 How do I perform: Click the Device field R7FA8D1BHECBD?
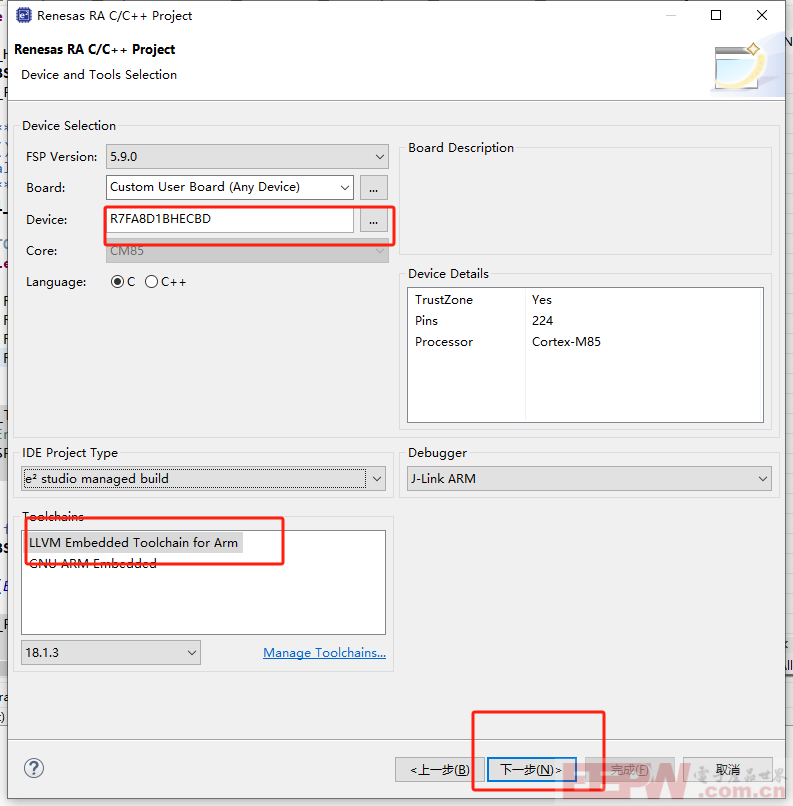point(230,219)
